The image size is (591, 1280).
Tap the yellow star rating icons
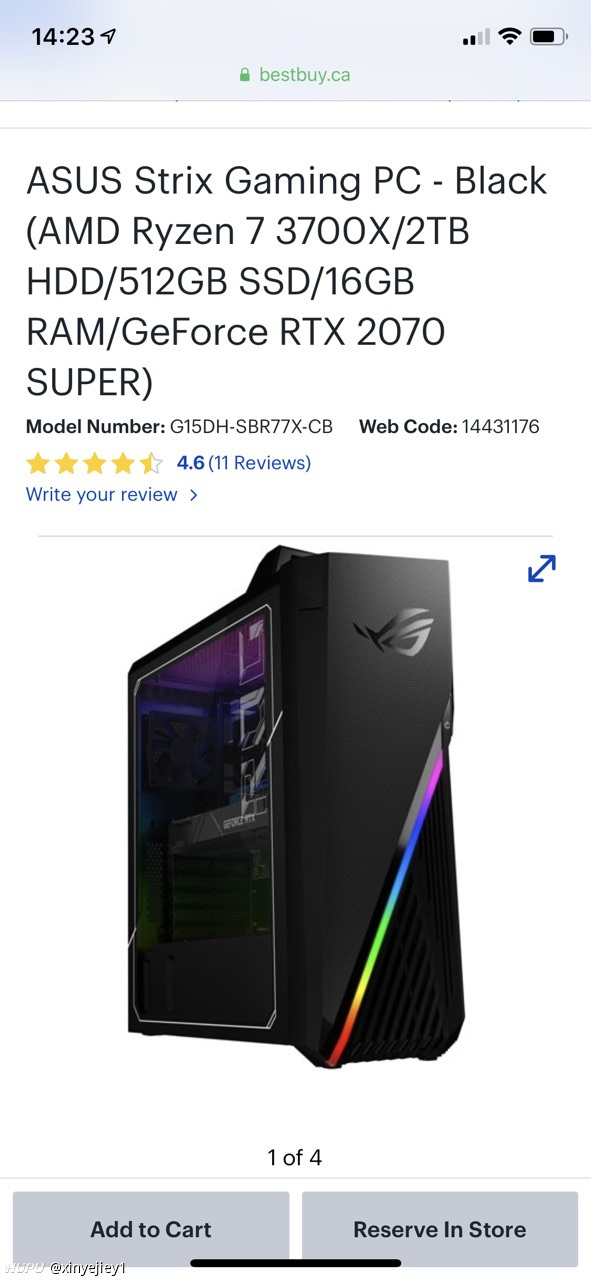pyautogui.click(x=94, y=463)
